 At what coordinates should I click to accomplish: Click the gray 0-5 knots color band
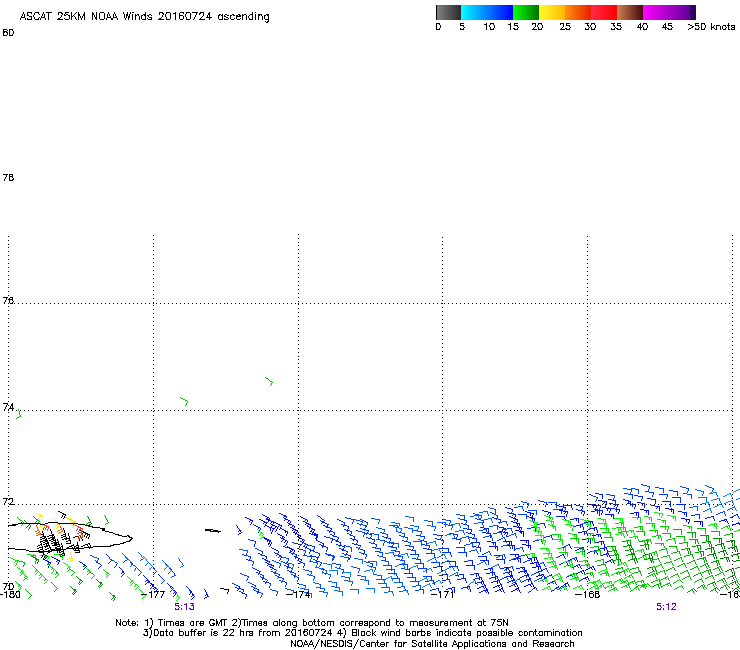pyautogui.click(x=448, y=12)
